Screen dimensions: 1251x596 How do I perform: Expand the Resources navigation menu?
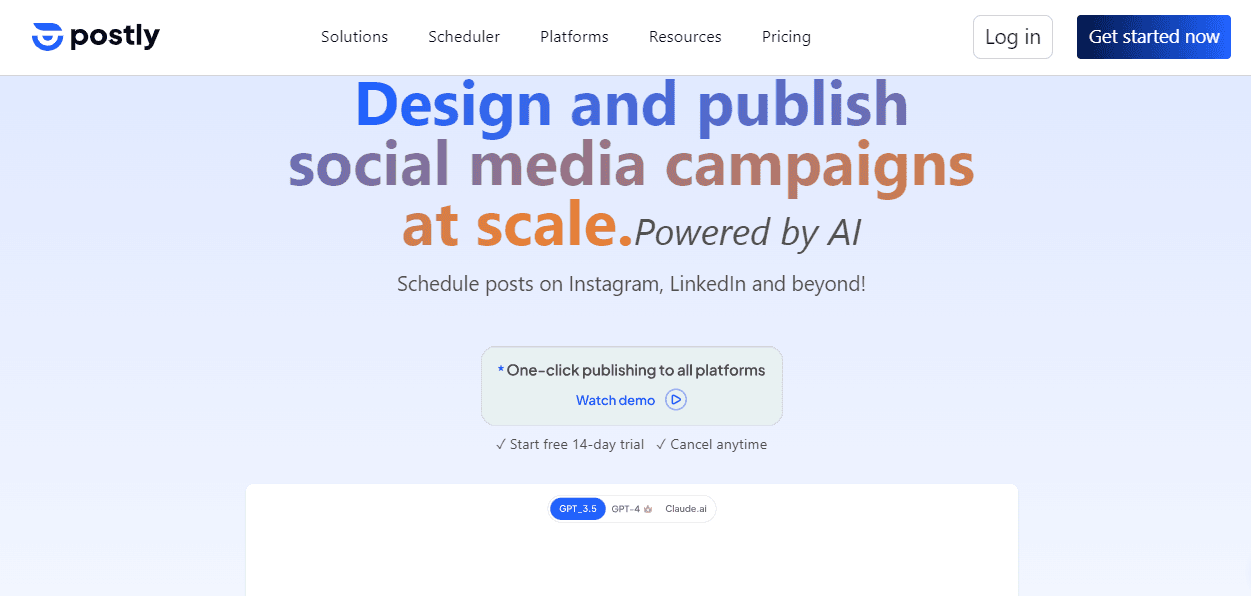685,37
